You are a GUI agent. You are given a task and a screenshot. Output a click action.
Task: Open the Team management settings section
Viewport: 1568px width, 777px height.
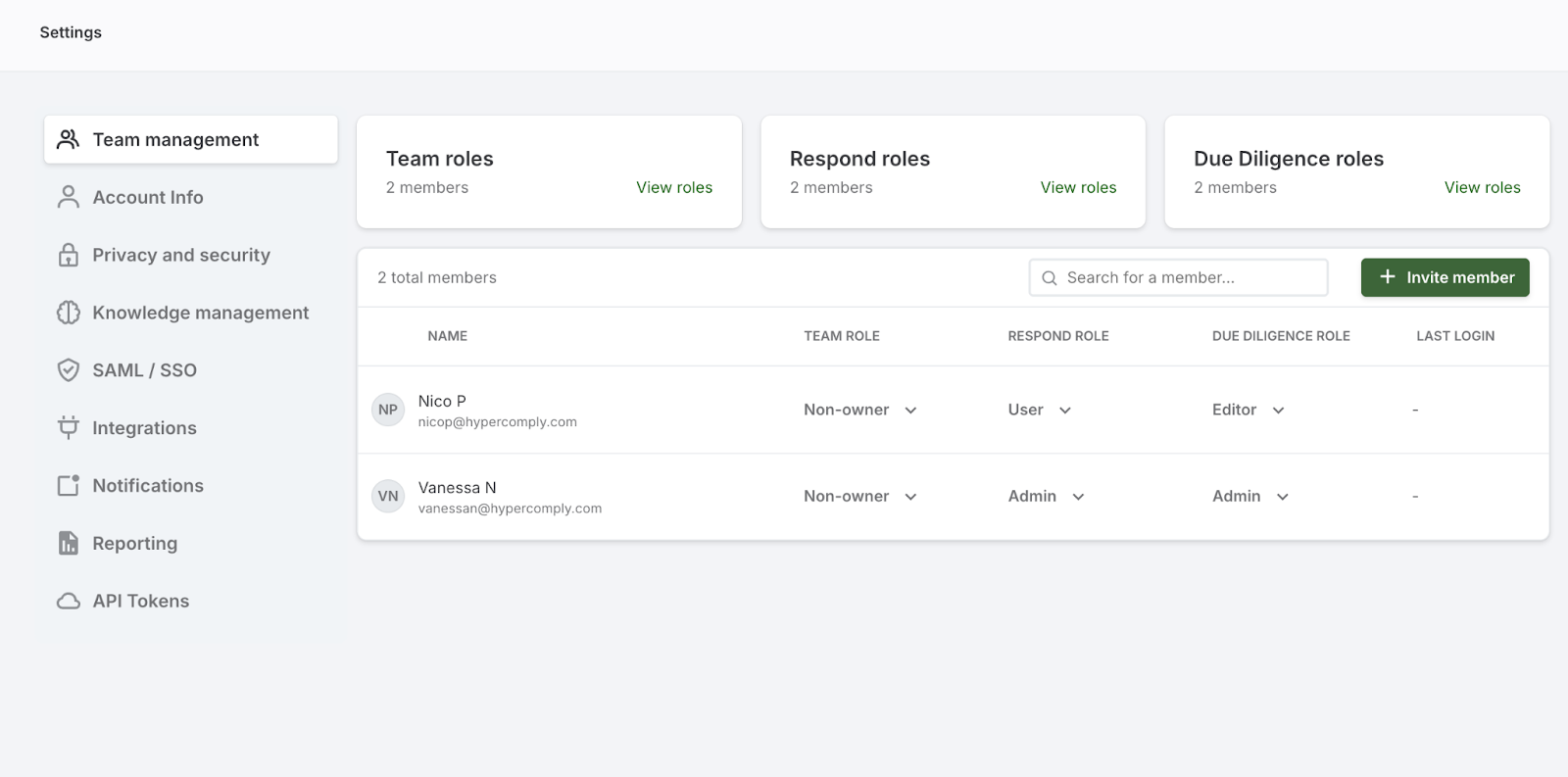(x=191, y=139)
